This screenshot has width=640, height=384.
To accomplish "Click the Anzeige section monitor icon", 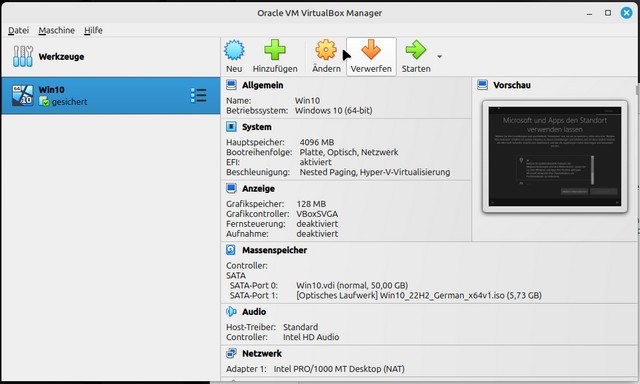I will click(x=231, y=188).
